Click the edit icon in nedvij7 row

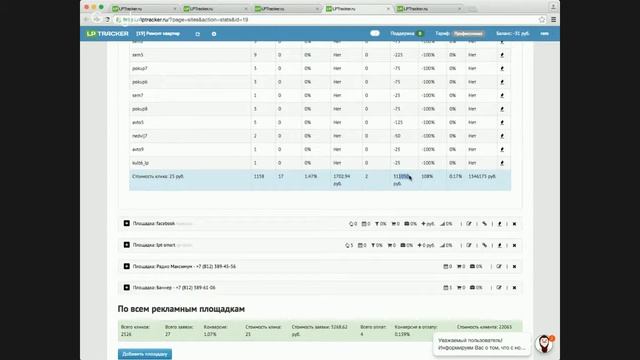click(x=502, y=136)
